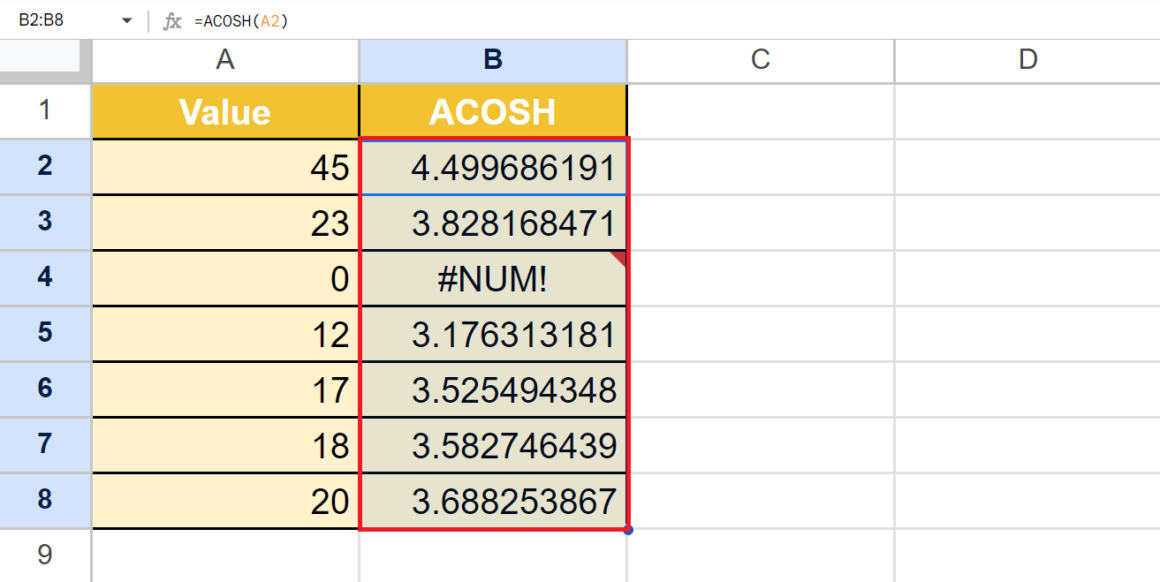Select the cell containing 3.688253867

point(492,502)
